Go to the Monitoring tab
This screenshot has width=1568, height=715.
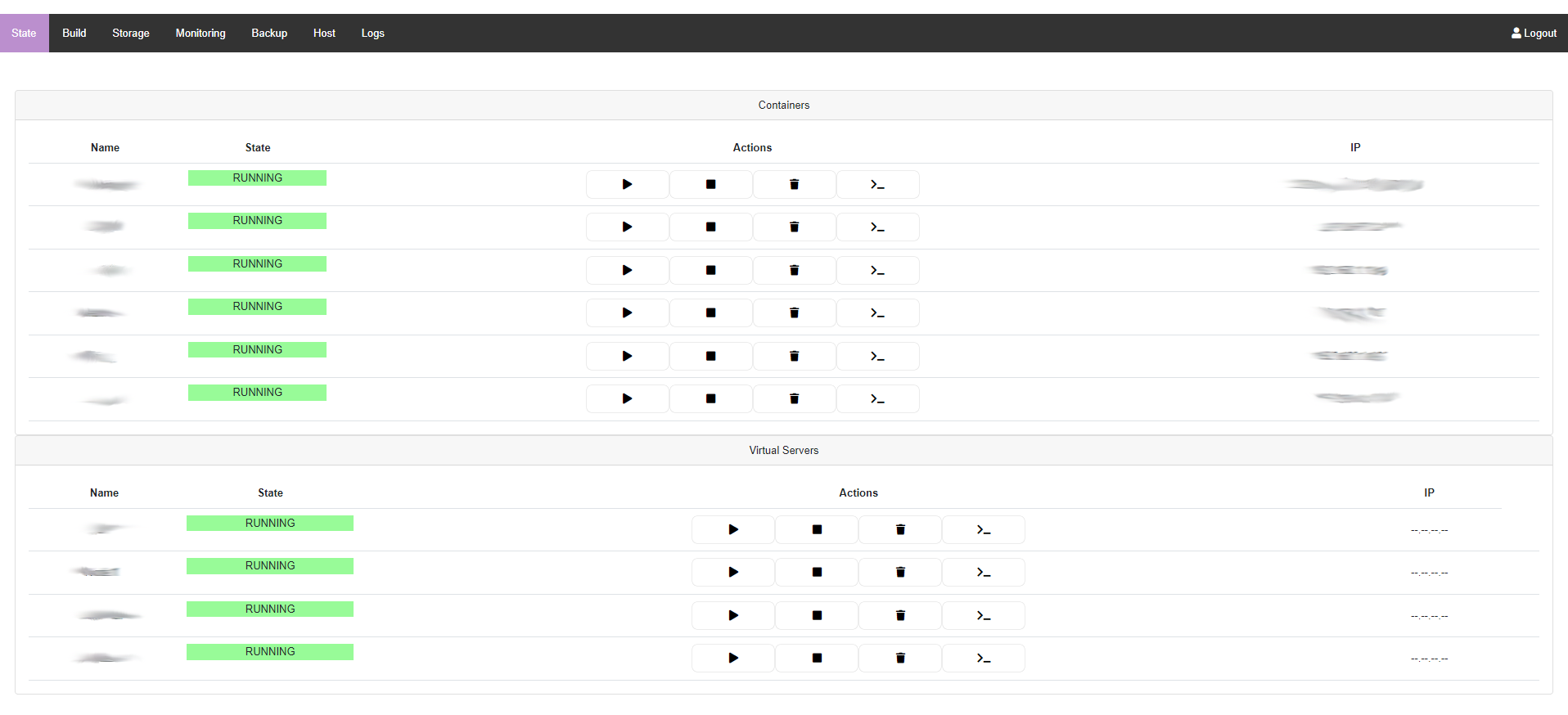pos(201,33)
